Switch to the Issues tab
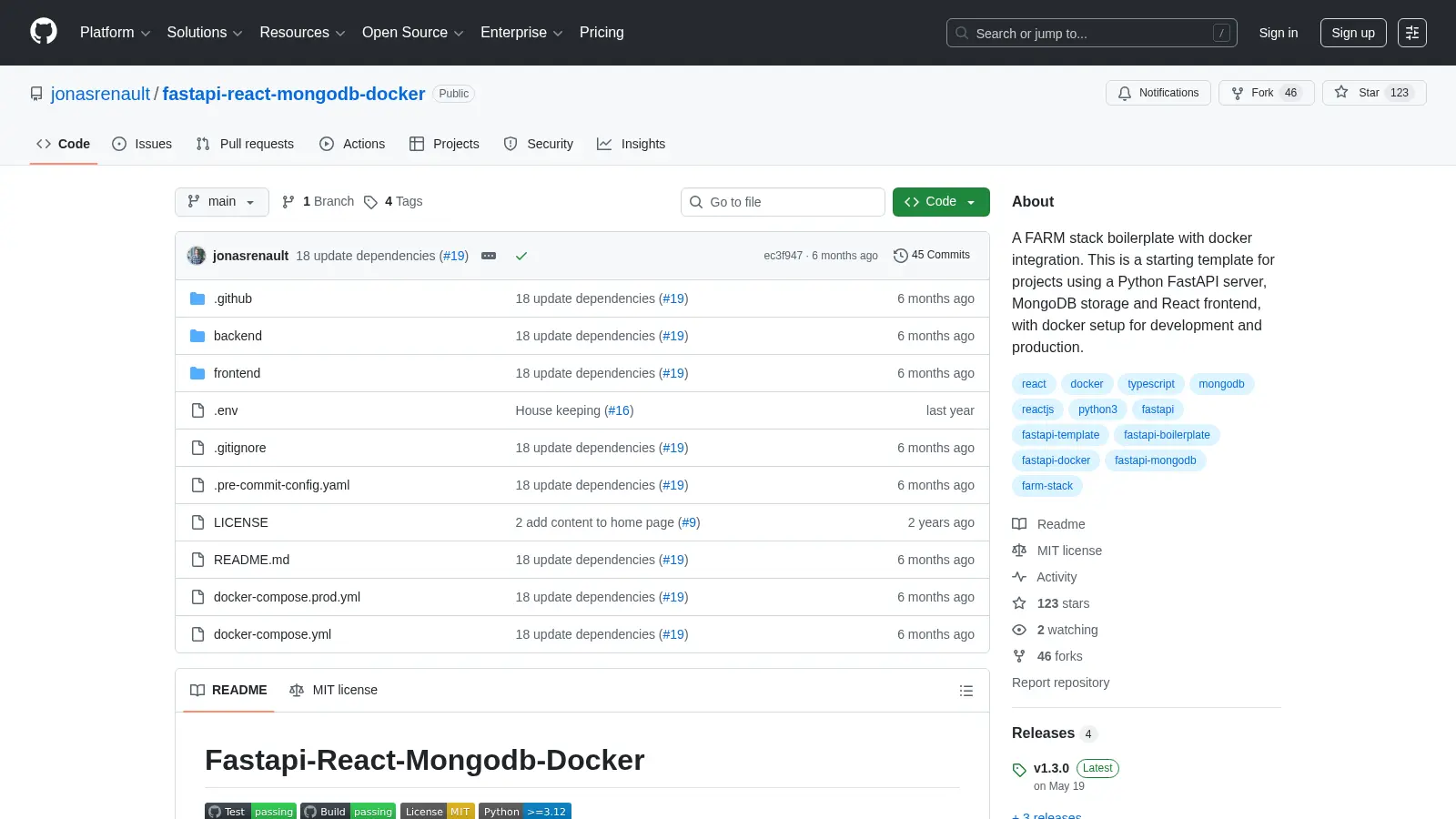The image size is (1456, 819). tap(142, 144)
